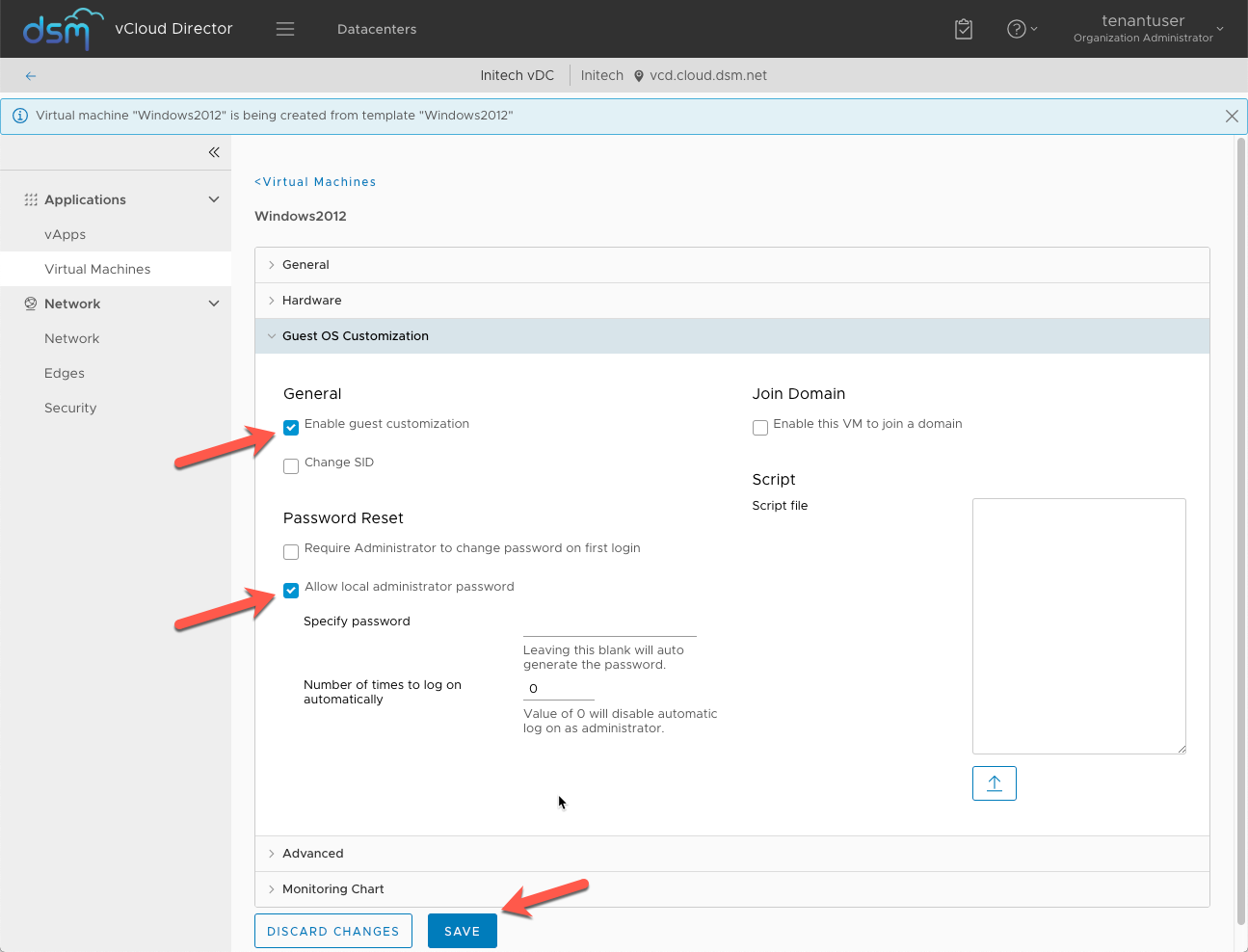Image resolution: width=1248 pixels, height=952 pixels.
Task: Open the tenantuser account dropdown
Action: (x=1149, y=29)
